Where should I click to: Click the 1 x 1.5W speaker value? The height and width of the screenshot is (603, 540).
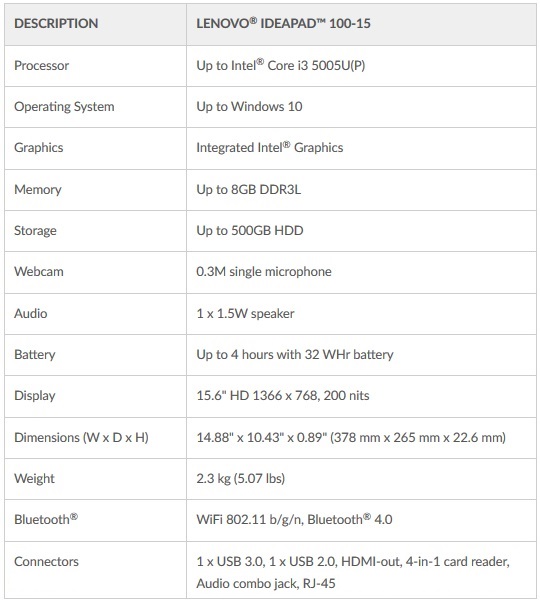(x=245, y=313)
